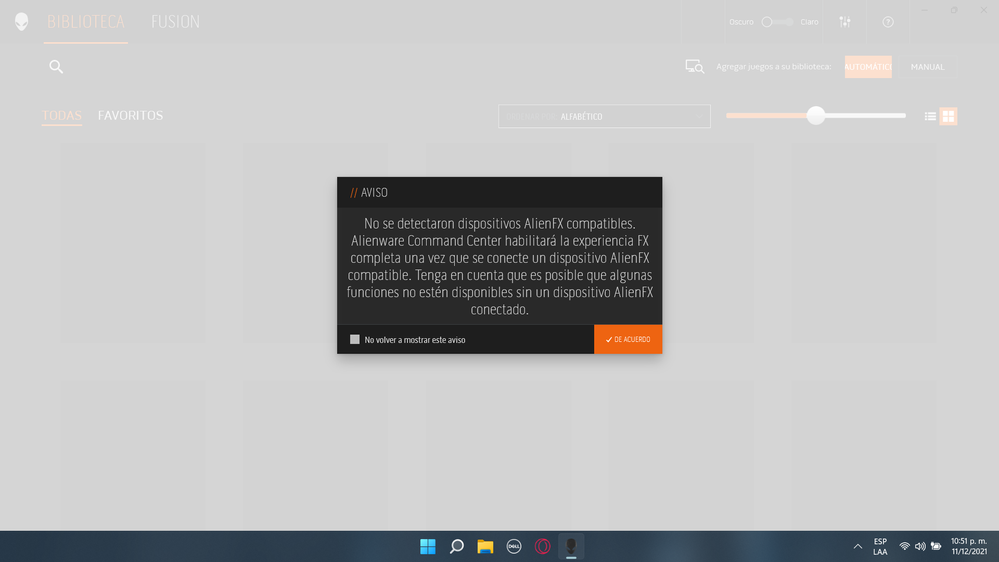Toggle the Oscuro/Claro theme switch
Viewport: 999px width, 562px height.
tap(776, 22)
